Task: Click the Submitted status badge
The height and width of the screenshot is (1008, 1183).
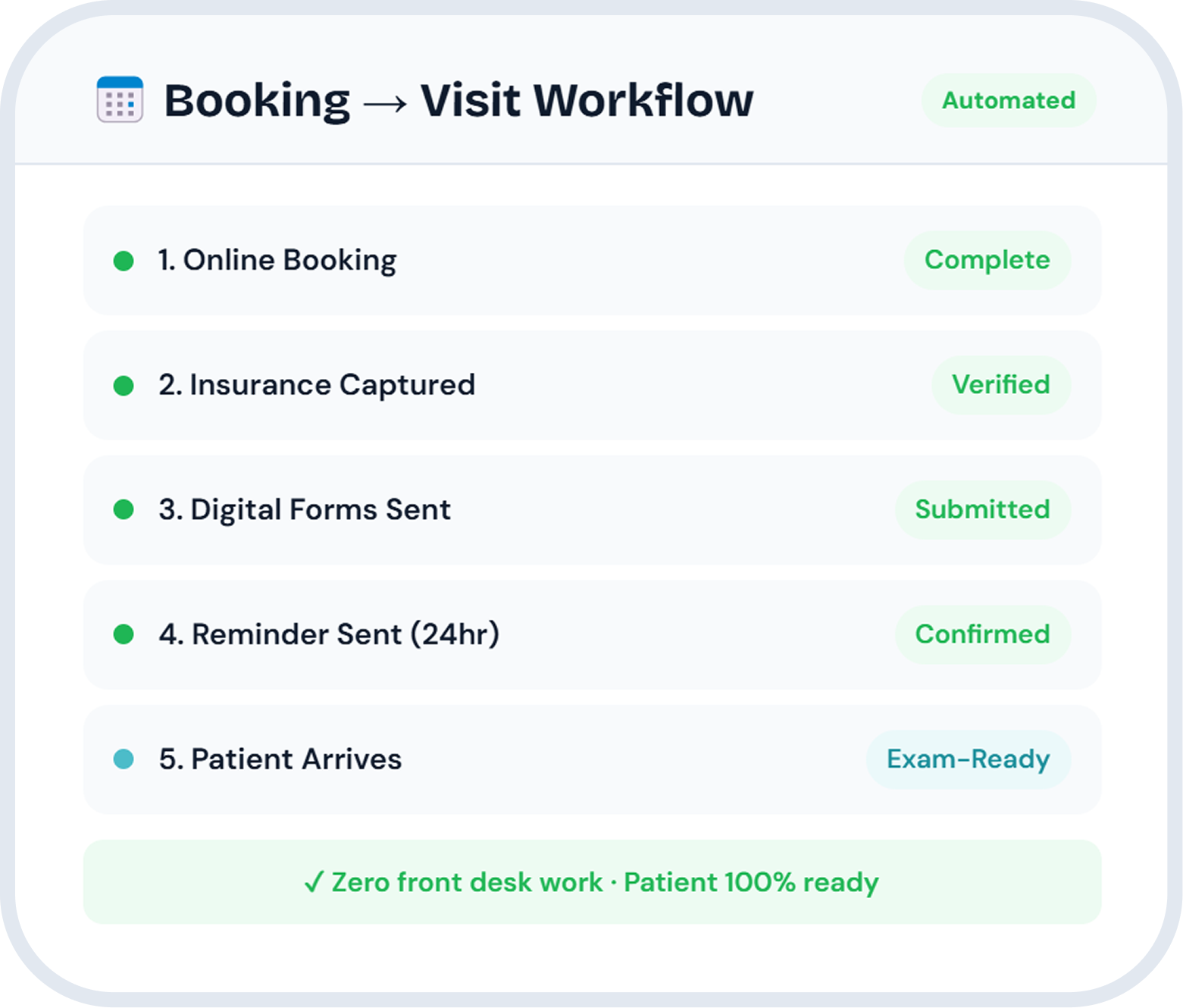Action: 982,509
